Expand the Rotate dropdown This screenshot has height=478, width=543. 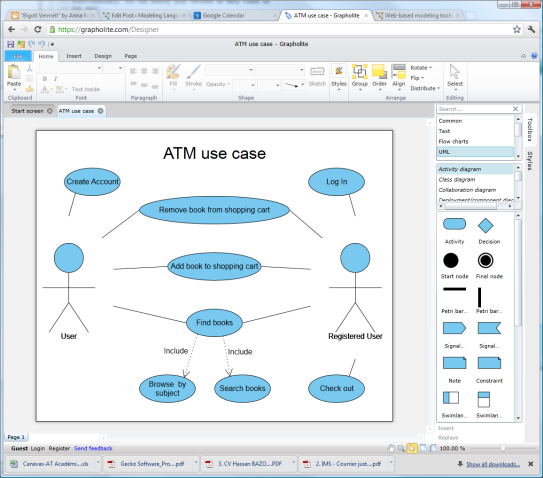pos(421,68)
